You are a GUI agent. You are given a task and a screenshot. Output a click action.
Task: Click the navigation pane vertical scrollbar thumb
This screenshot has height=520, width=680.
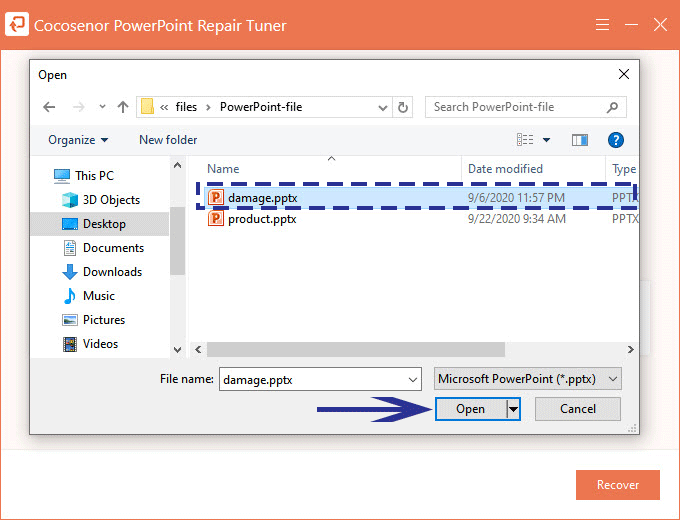click(177, 241)
